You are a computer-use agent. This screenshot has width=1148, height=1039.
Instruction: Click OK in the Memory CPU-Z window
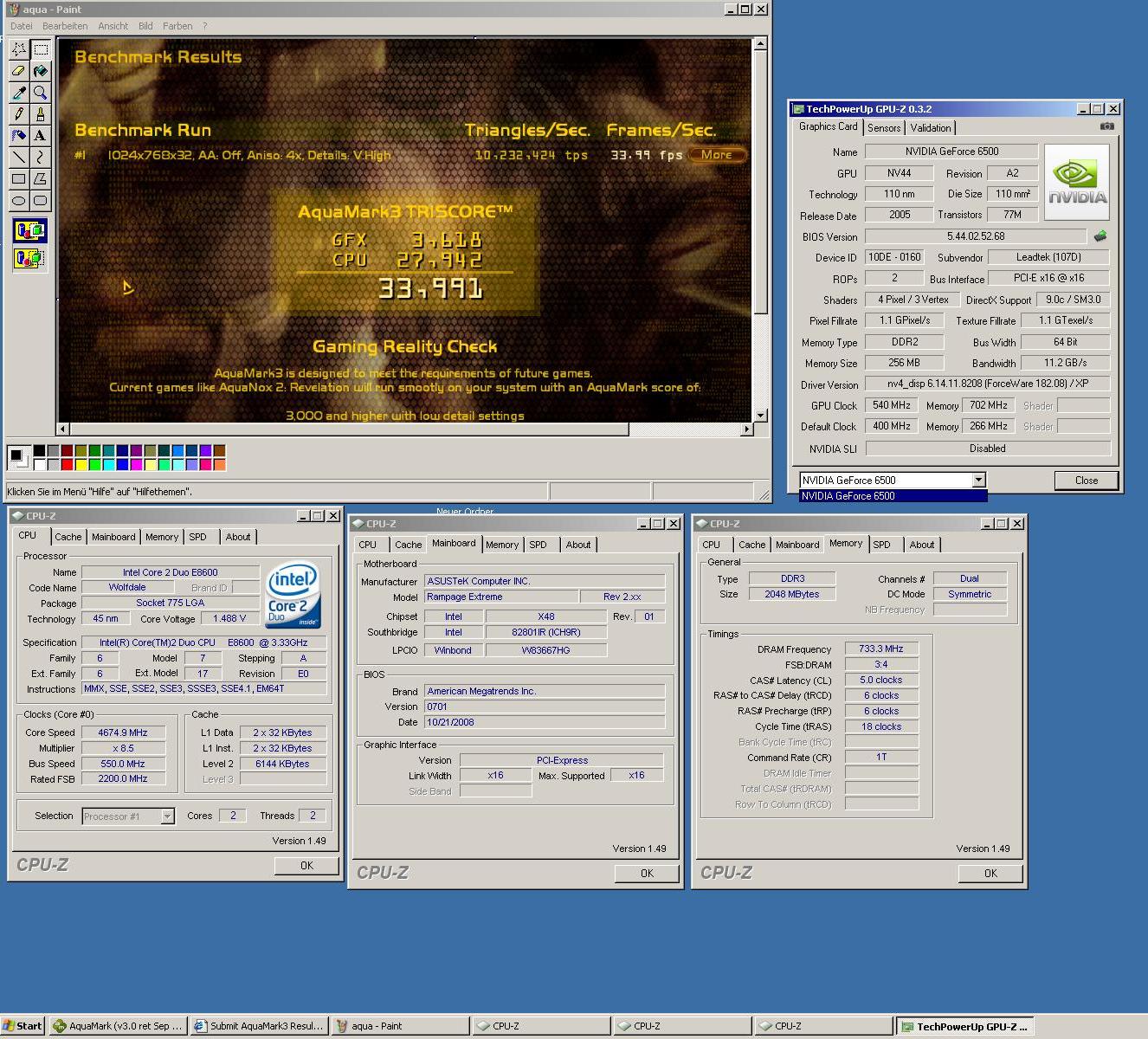pyautogui.click(x=990, y=874)
